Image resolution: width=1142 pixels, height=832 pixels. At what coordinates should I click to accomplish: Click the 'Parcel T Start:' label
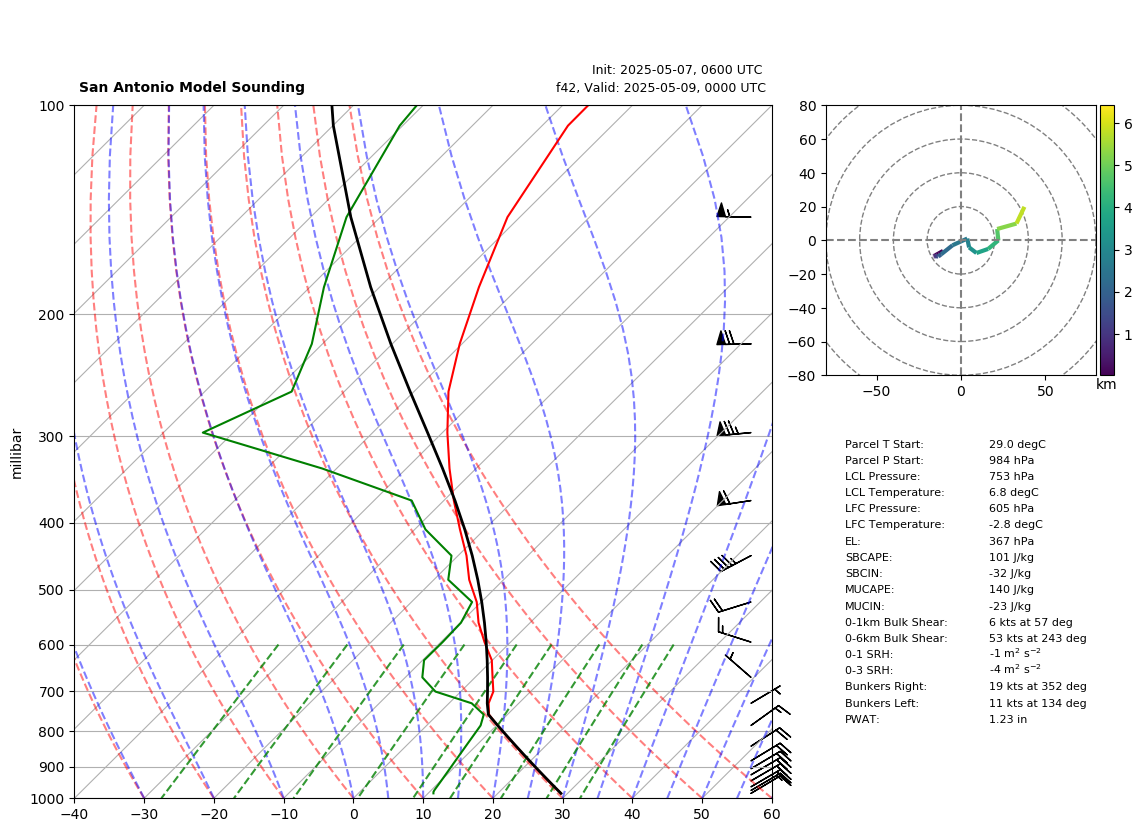pos(884,444)
